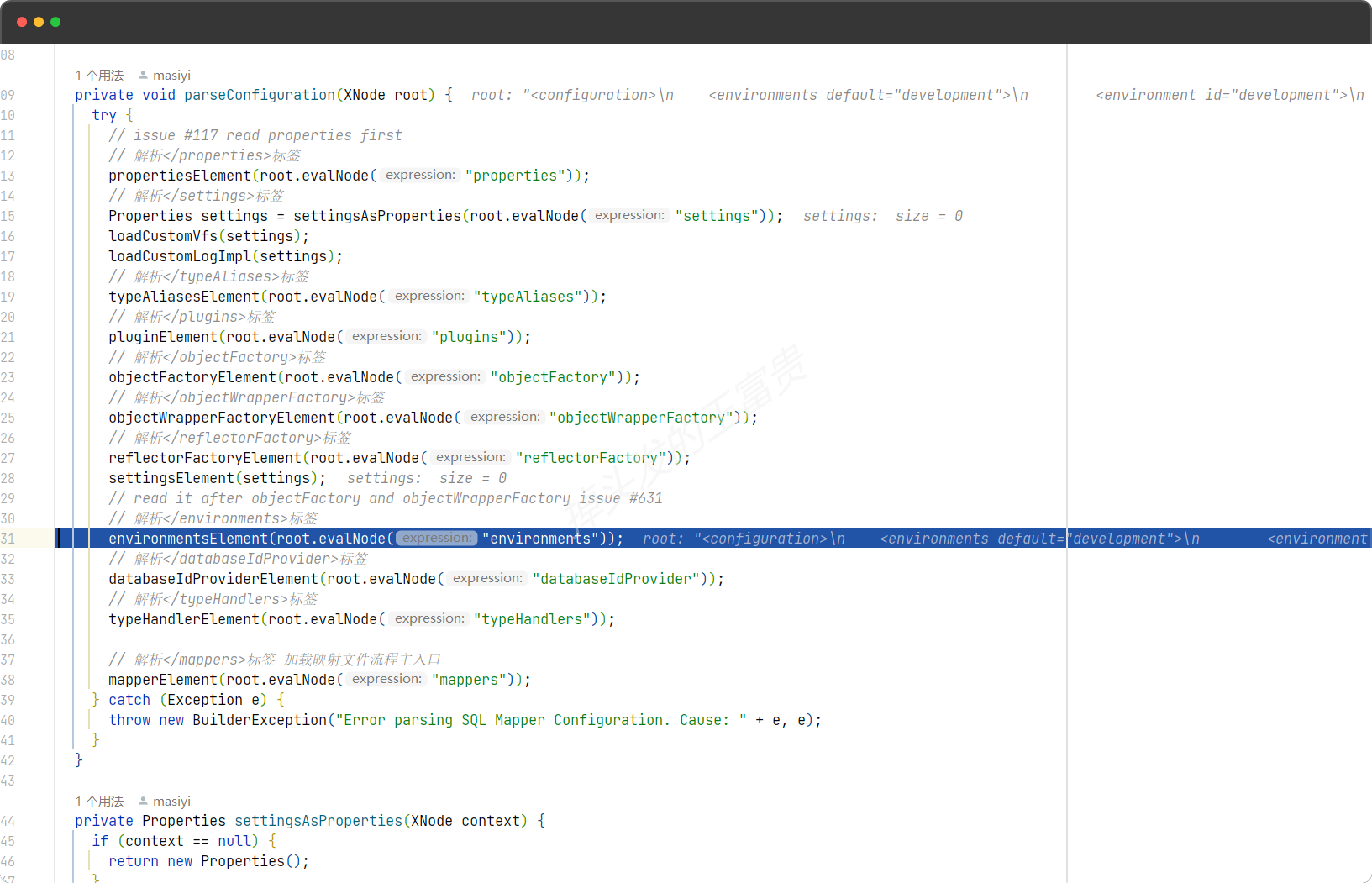Click the propertiesElement method call
This screenshot has height=883, width=1372.
pyautogui.click(x=180, y=176)
